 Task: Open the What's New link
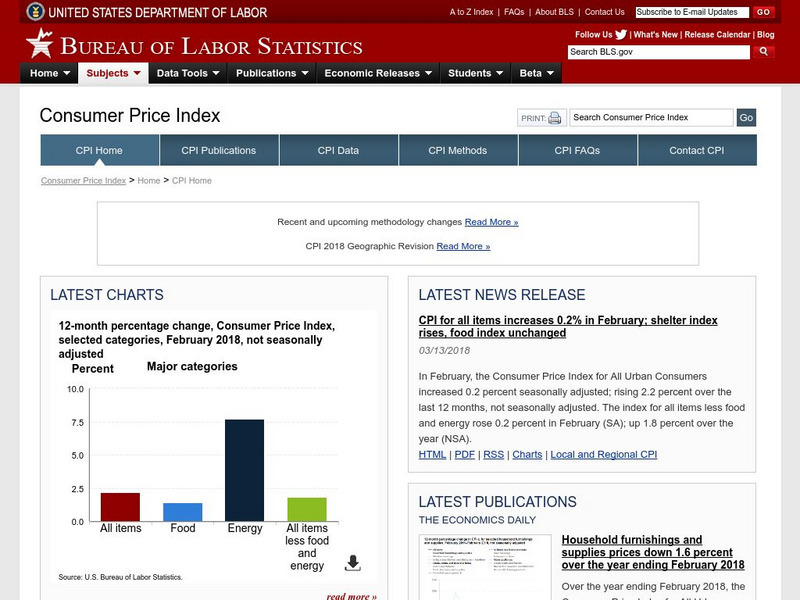(x=655, y=35)
